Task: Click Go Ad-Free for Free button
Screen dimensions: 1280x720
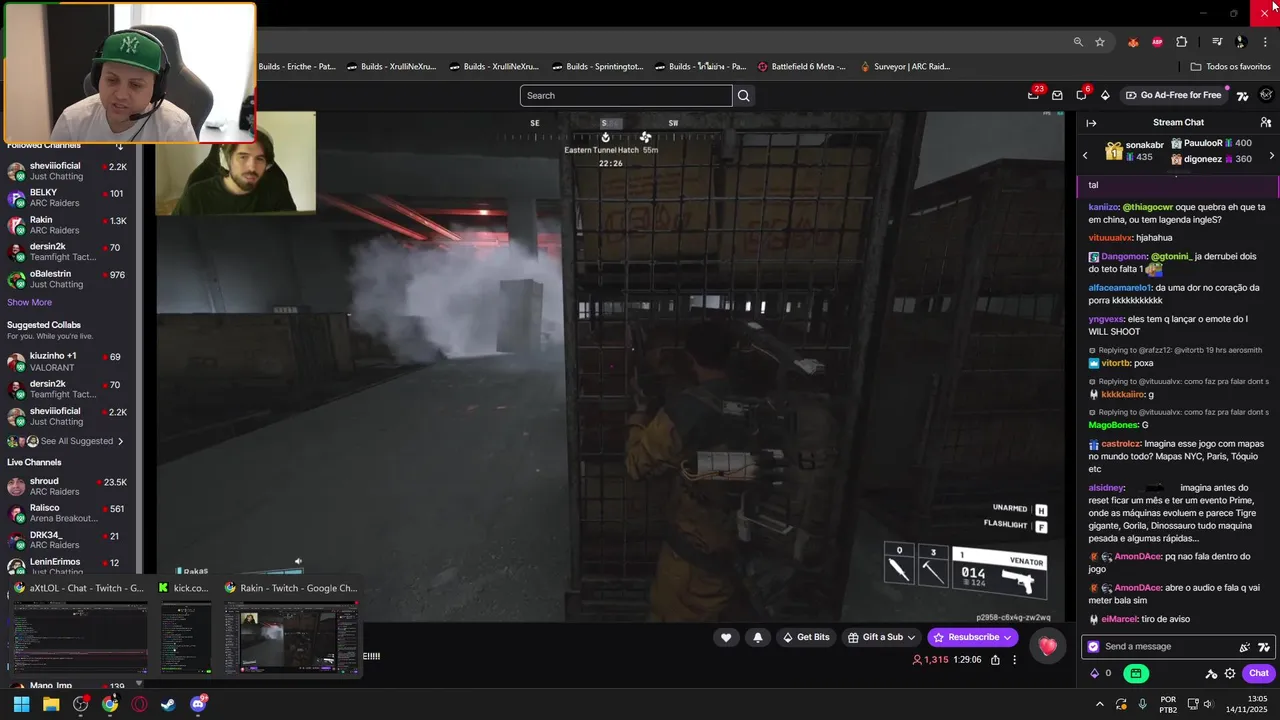Action: (x=1173, y=95)
